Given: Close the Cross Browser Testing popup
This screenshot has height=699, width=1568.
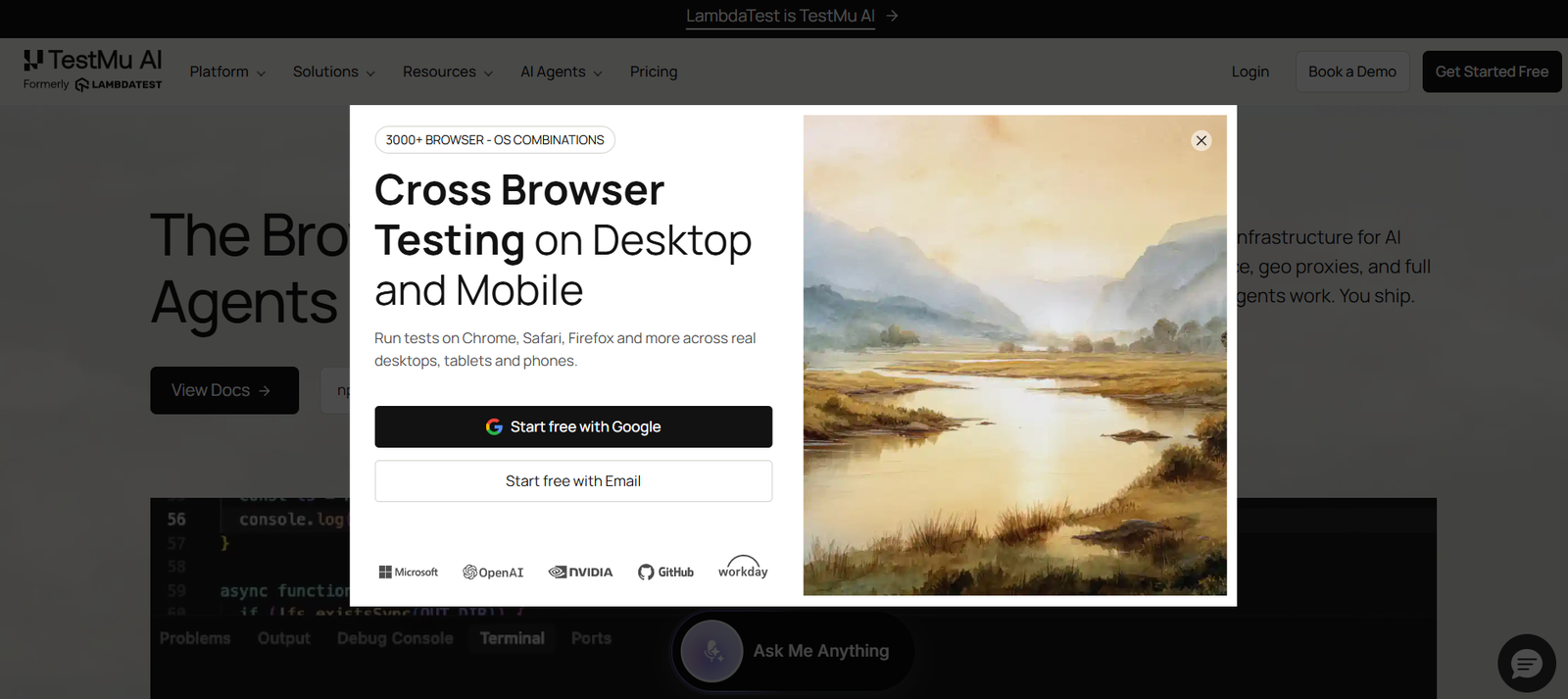Looking at the screenshot, I should 1200,140.
